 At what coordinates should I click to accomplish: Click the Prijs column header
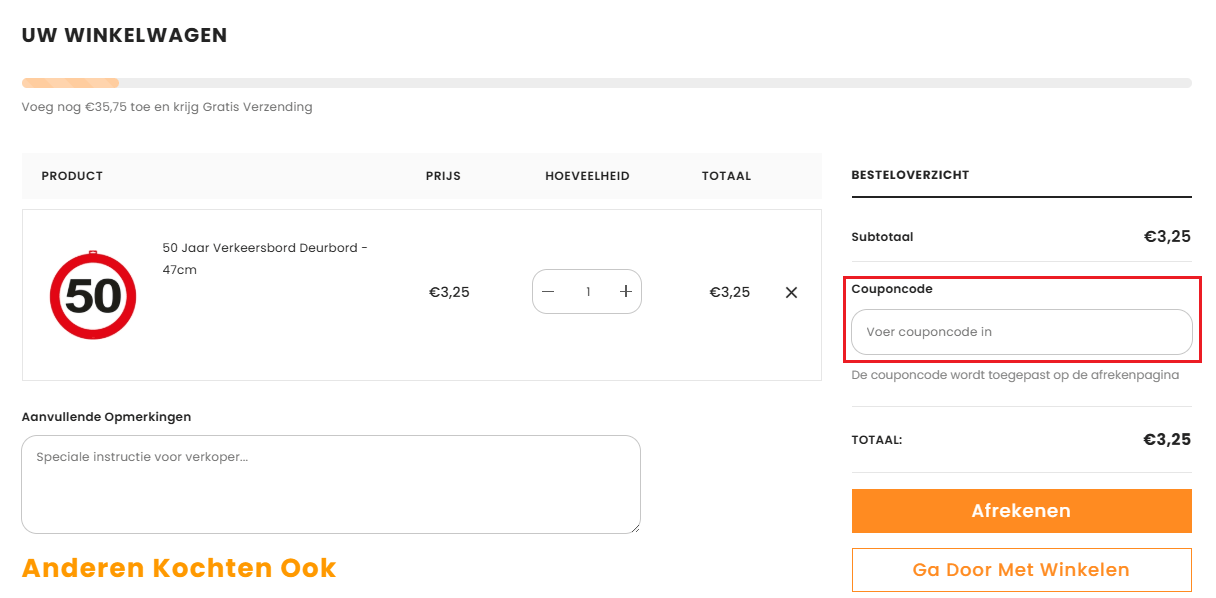tap(443, 176)
